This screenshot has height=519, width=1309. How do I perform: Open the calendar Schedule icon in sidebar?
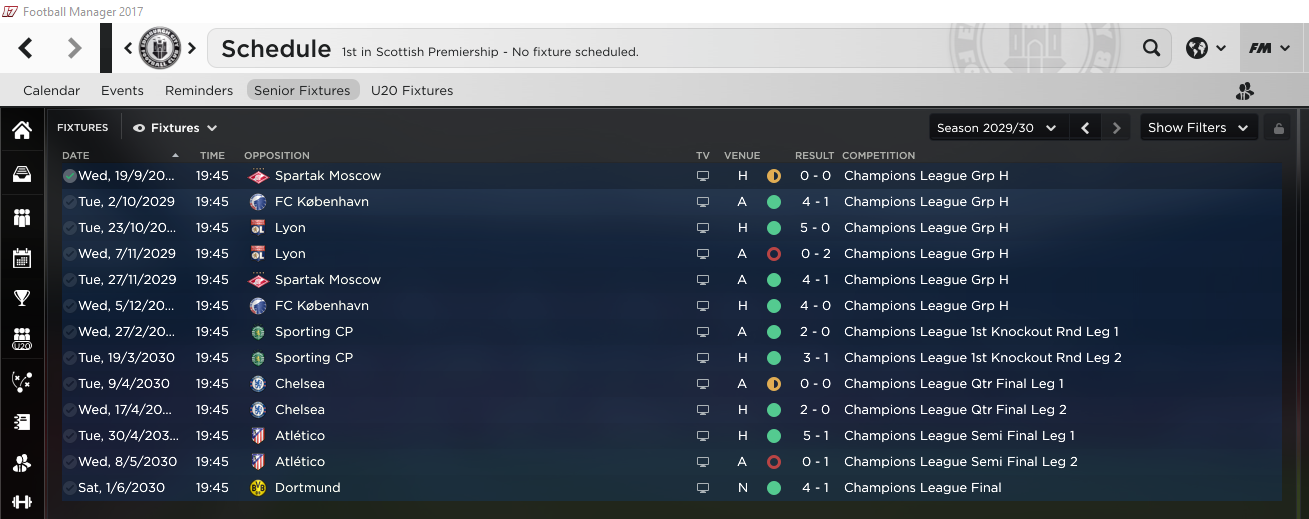(x=21, y=258)
